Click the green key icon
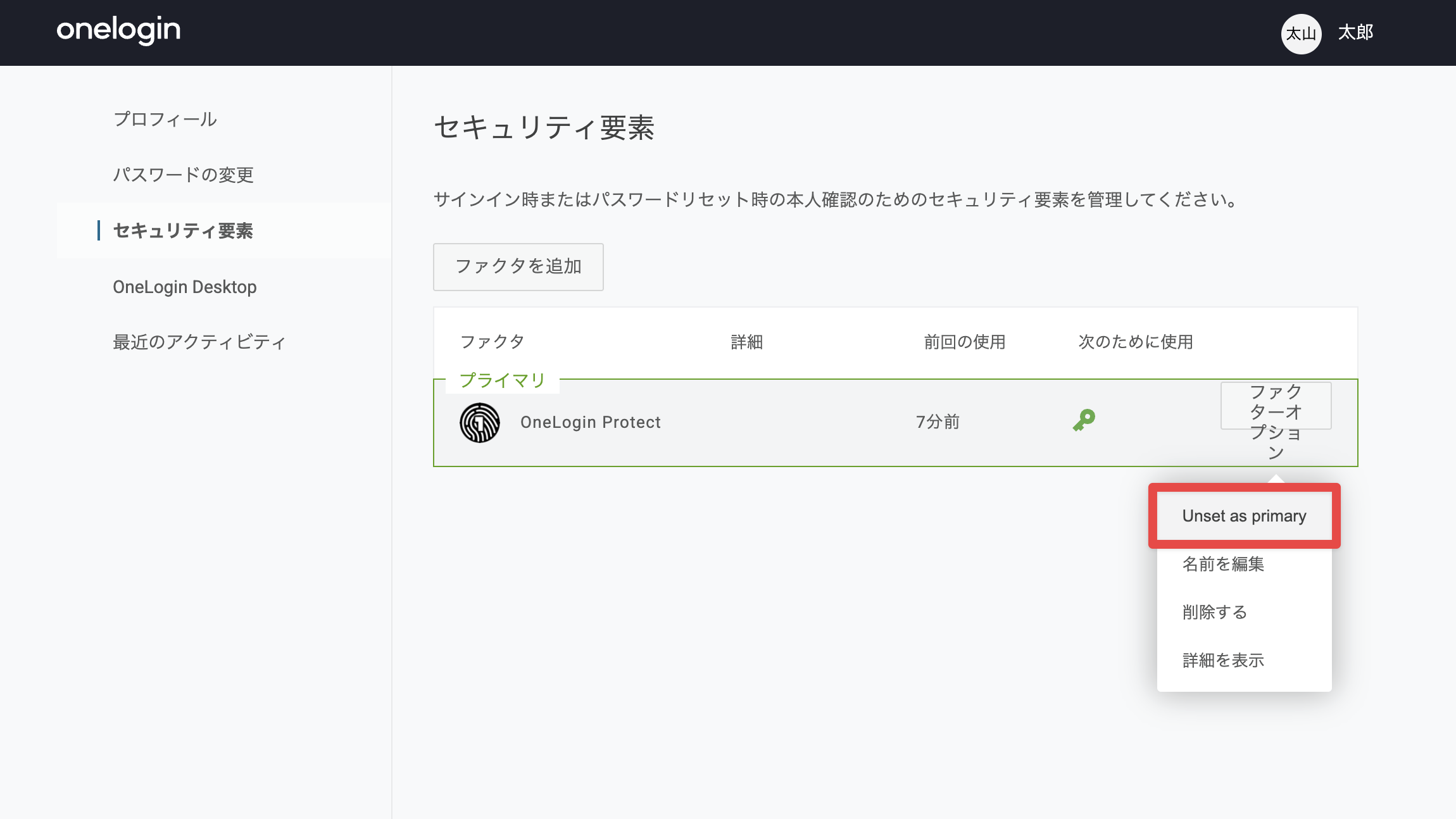 1084,420
